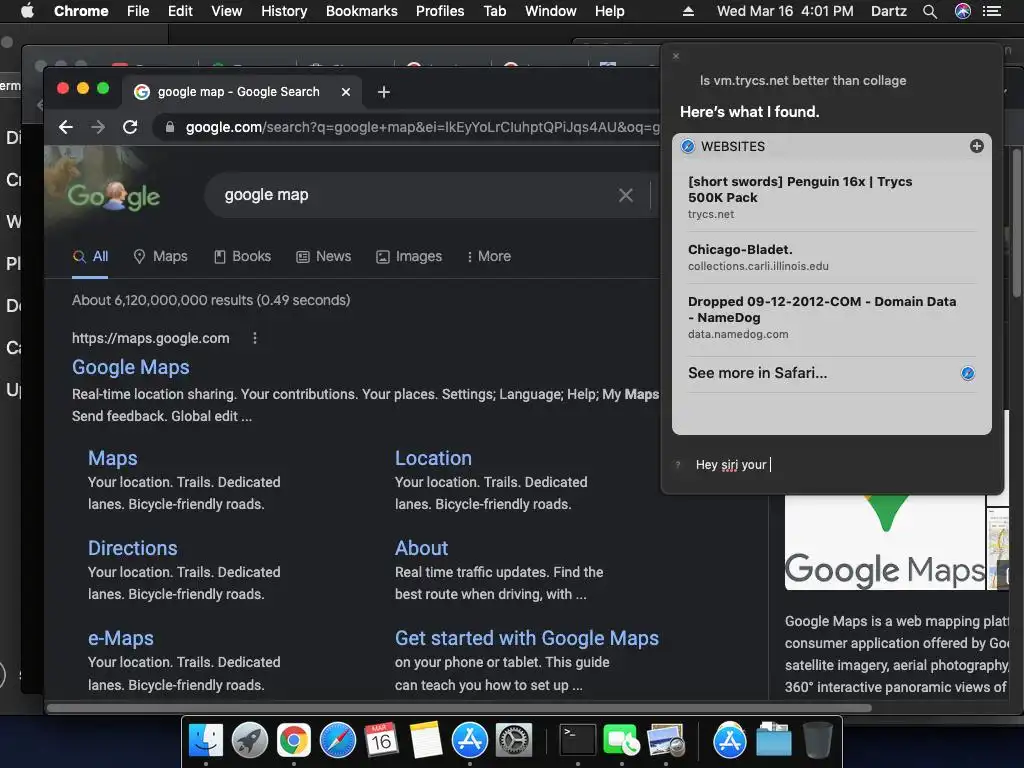Switch to the Images results tab
Screen dimensions: 1024x768
409,257
